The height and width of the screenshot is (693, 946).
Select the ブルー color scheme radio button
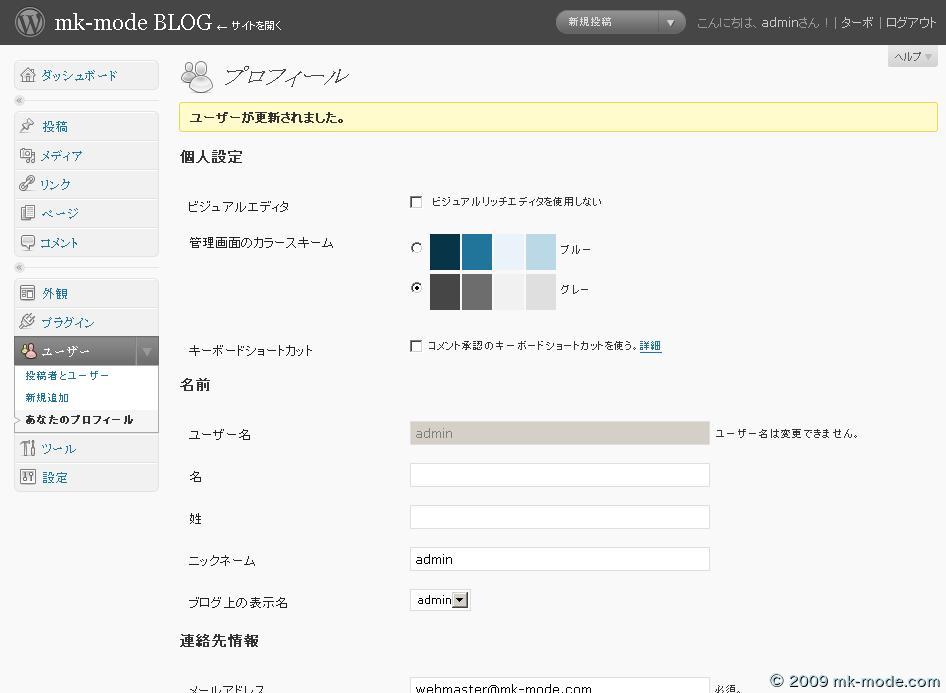pyautogui.click(x=416, y=248)
